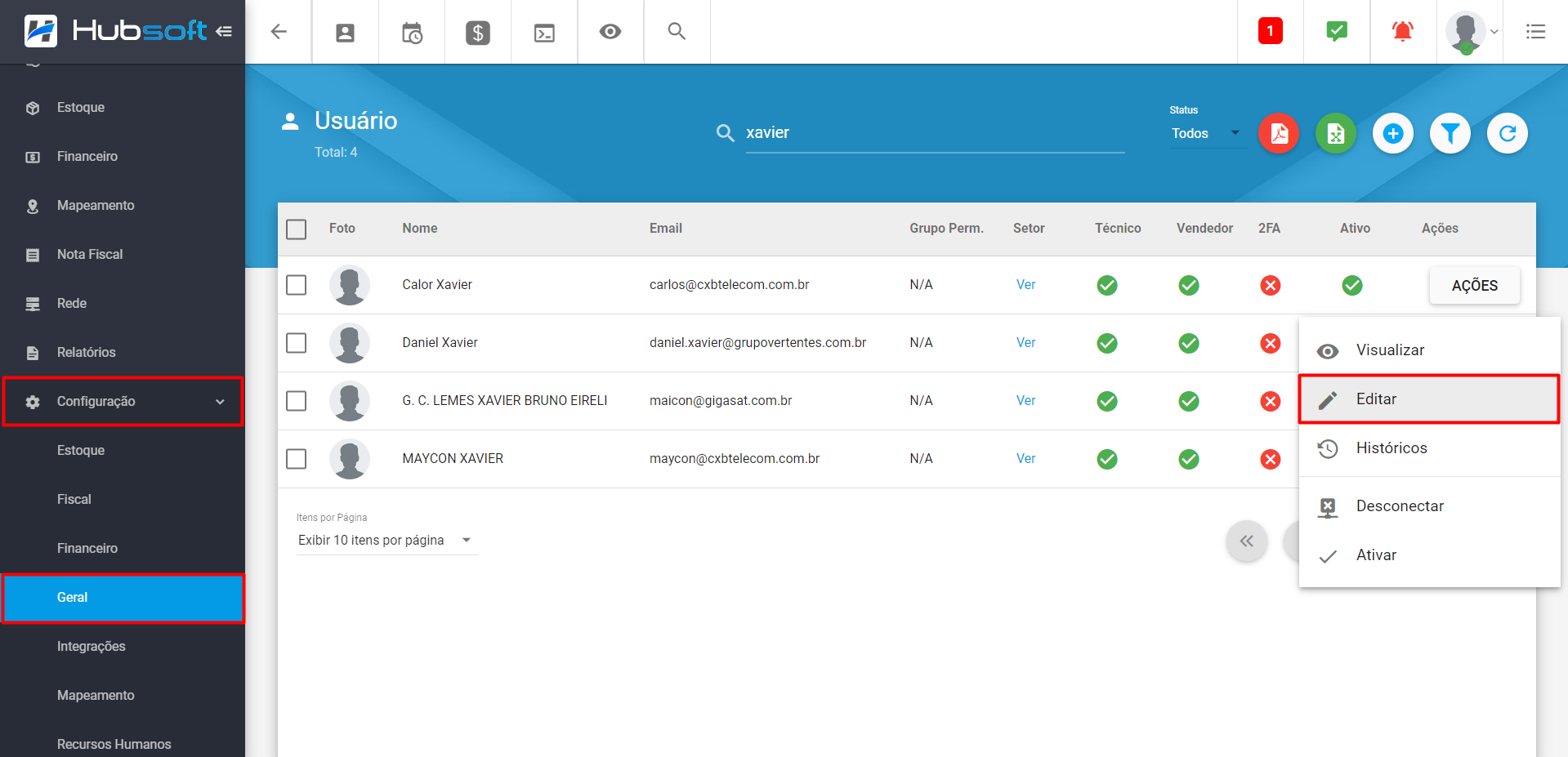Click Ver setor link for MAYCON XAVIER
Image resolution: width=1568 pixels, height=757 pixels.
tap(1025, 459)
